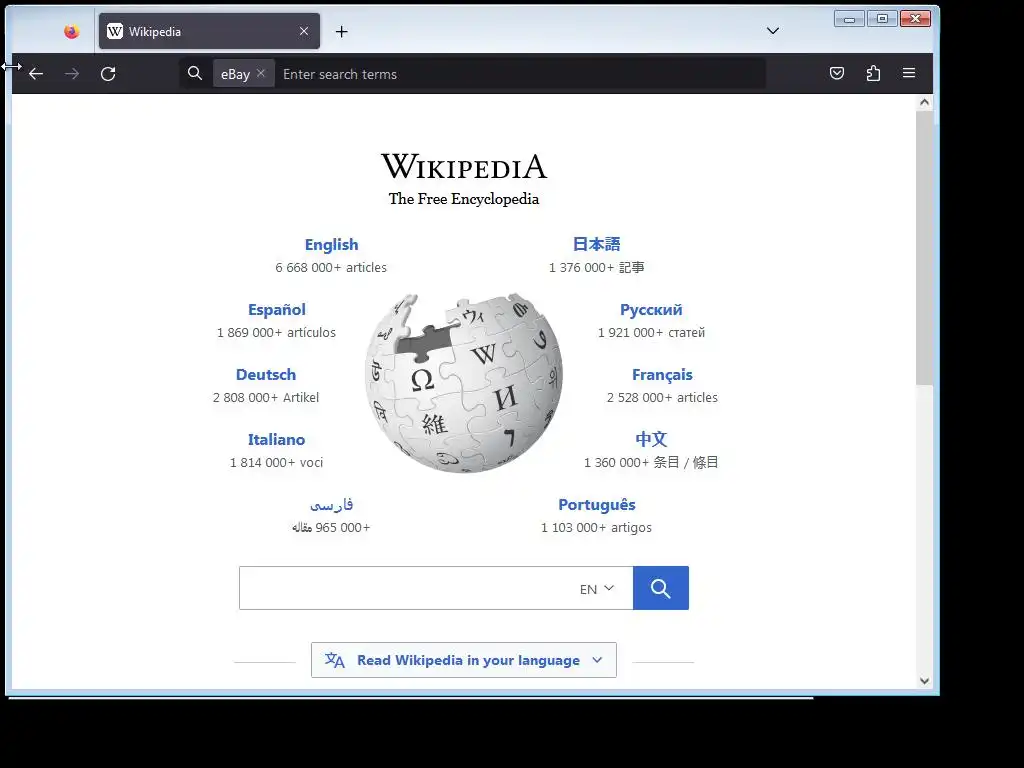Select the eBay search shortcut label
This screenshot has height=768, width=1024.
click(235, 74)
